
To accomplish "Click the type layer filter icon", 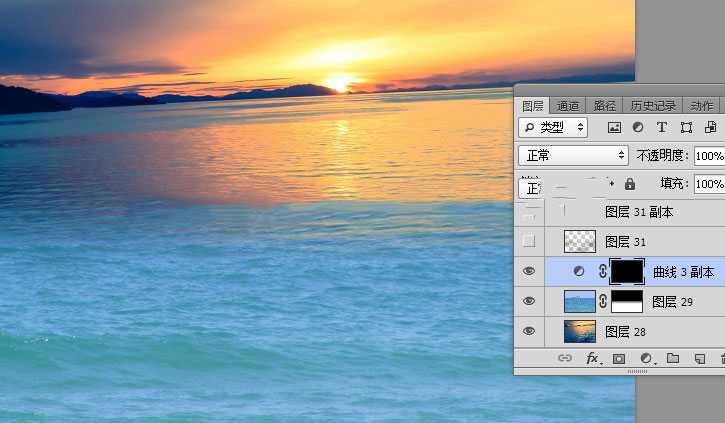I will click(661, 128).
